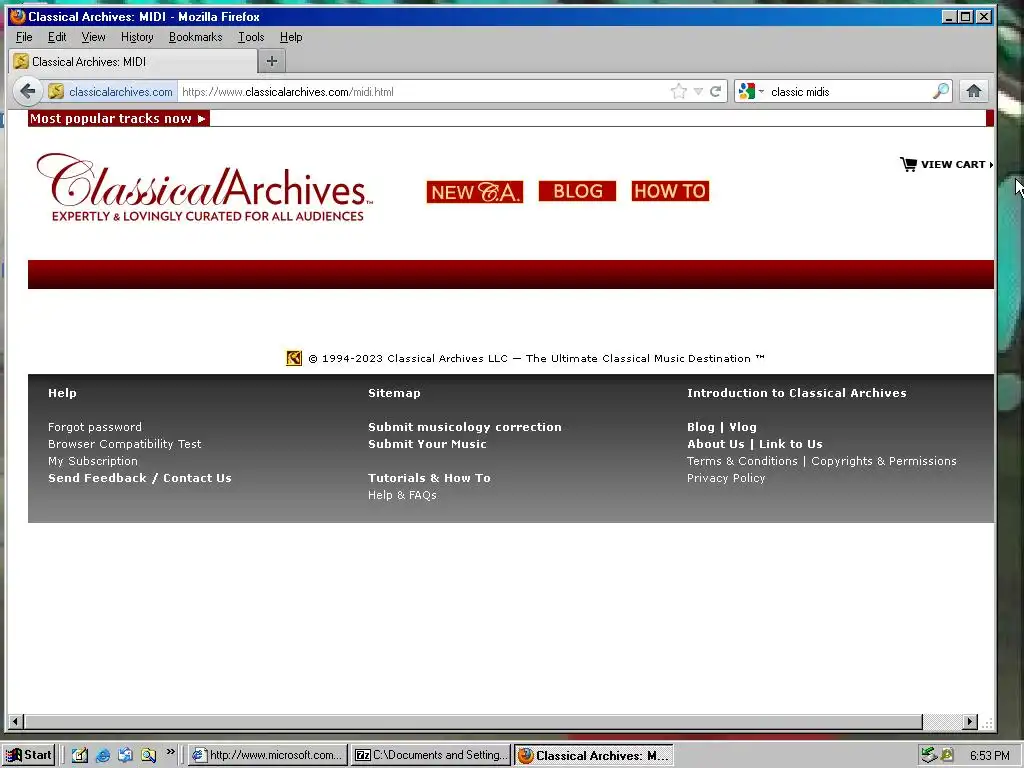Click the yellow system tray icon
This screenshot has width=1024, height=768.
[947, 755]
